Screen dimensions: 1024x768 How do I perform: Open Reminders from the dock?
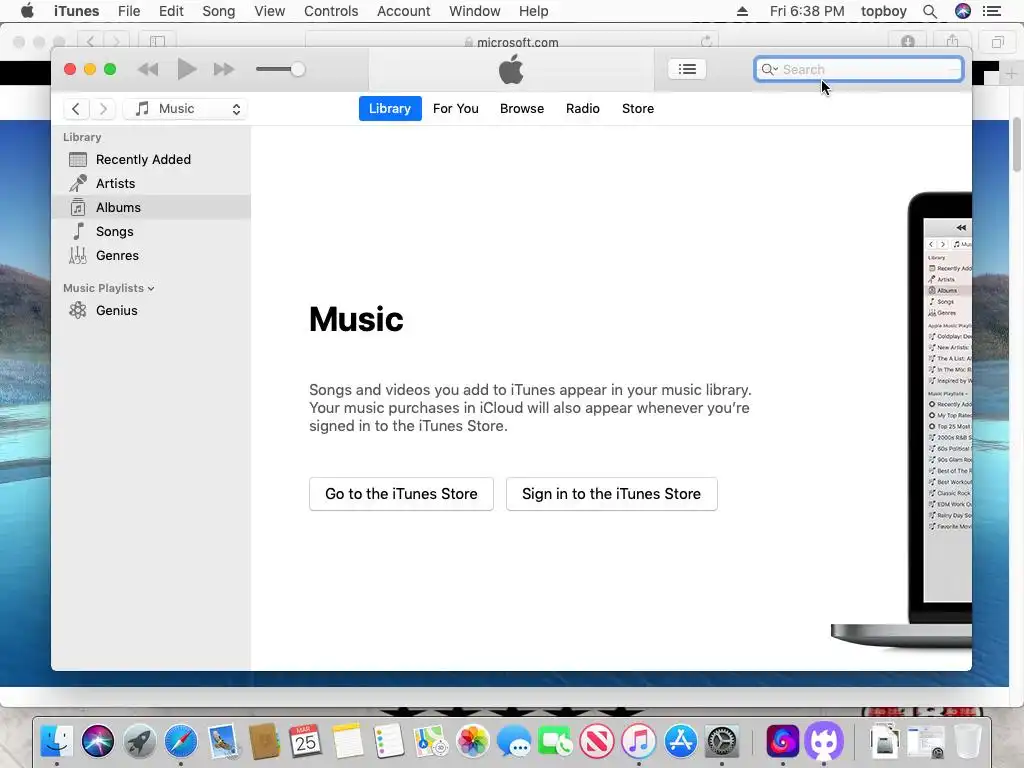pos(389,741)
